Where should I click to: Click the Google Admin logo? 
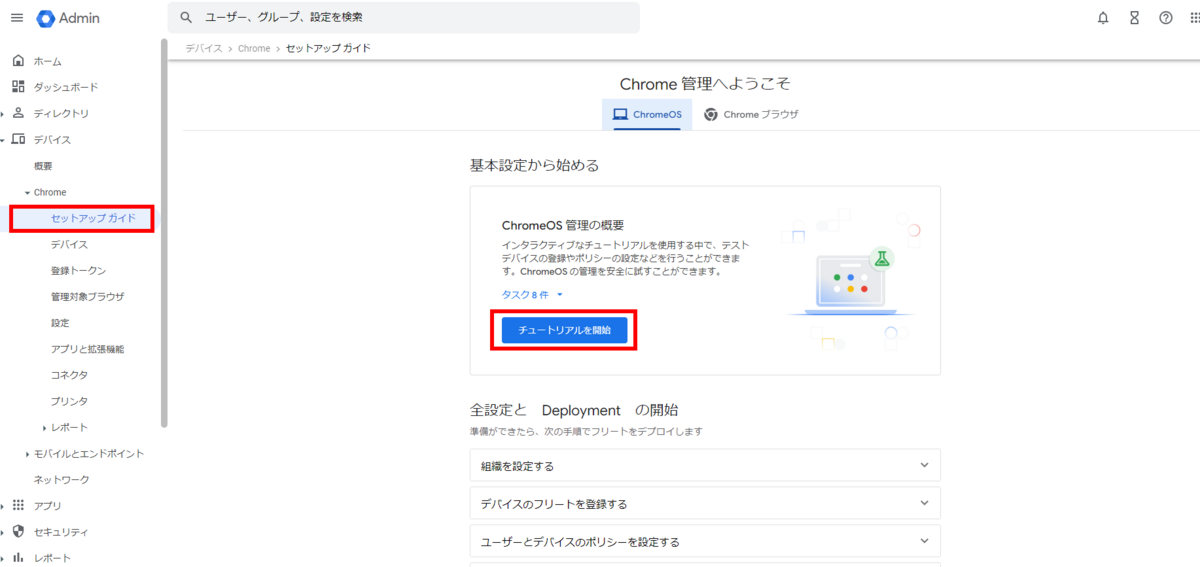pos(69,18)
